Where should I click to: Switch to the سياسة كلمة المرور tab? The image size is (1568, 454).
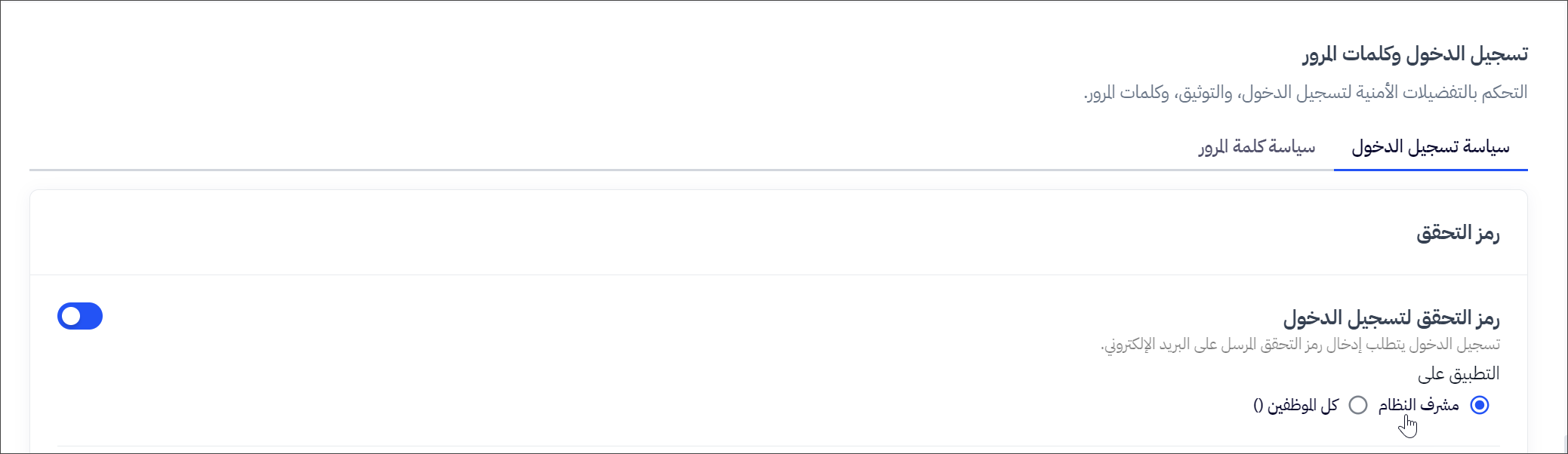click(x=1256, y=147)
